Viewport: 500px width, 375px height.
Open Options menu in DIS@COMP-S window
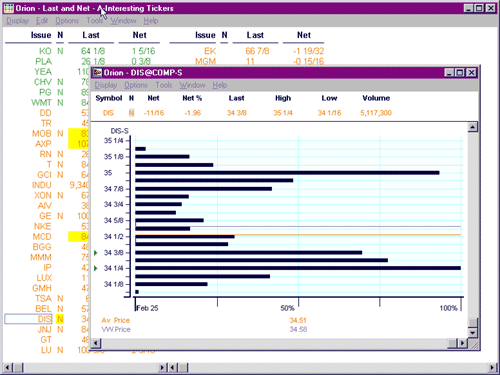[136, 85]
